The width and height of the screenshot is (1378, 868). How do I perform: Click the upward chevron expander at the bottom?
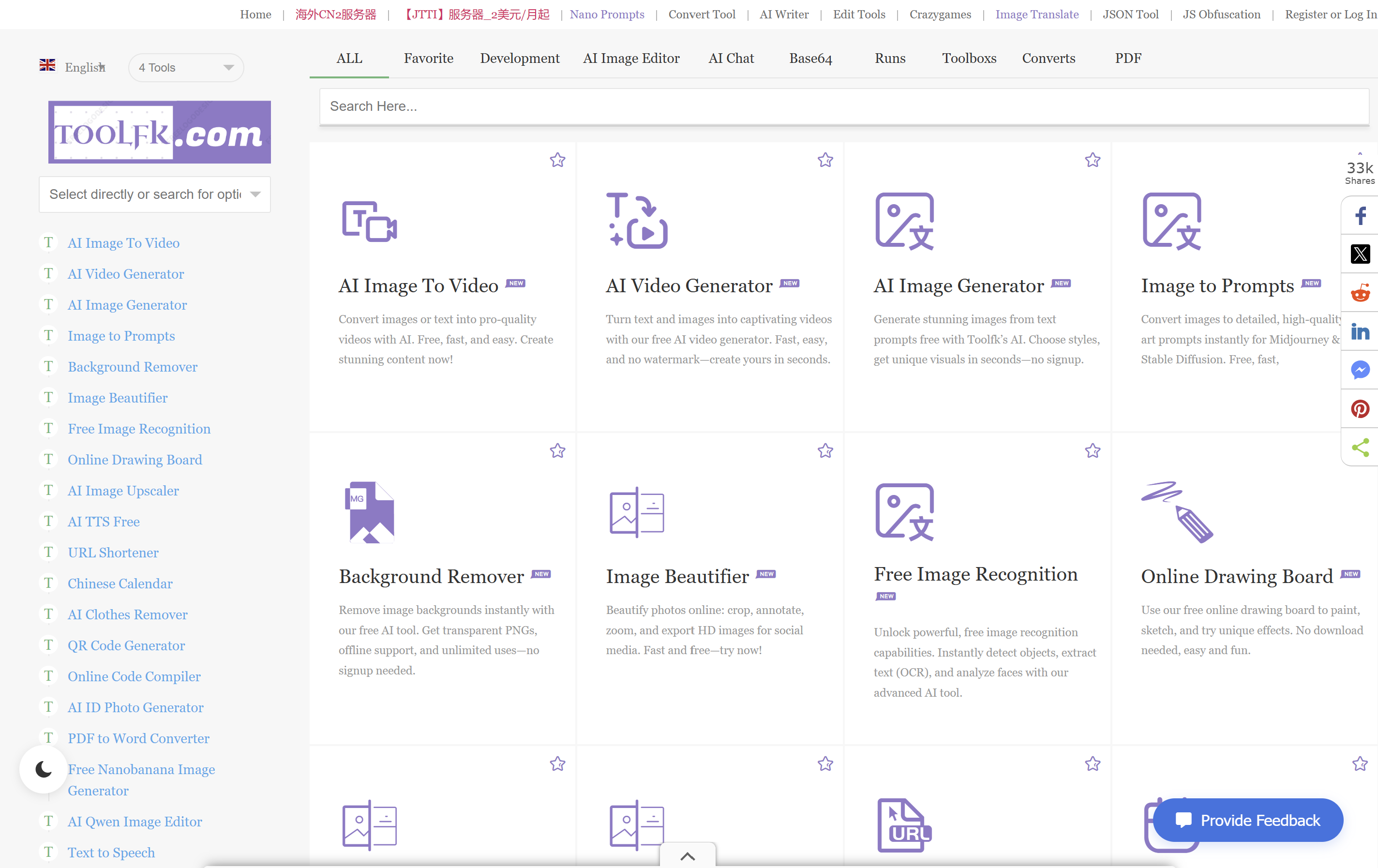tap(687, 855)
